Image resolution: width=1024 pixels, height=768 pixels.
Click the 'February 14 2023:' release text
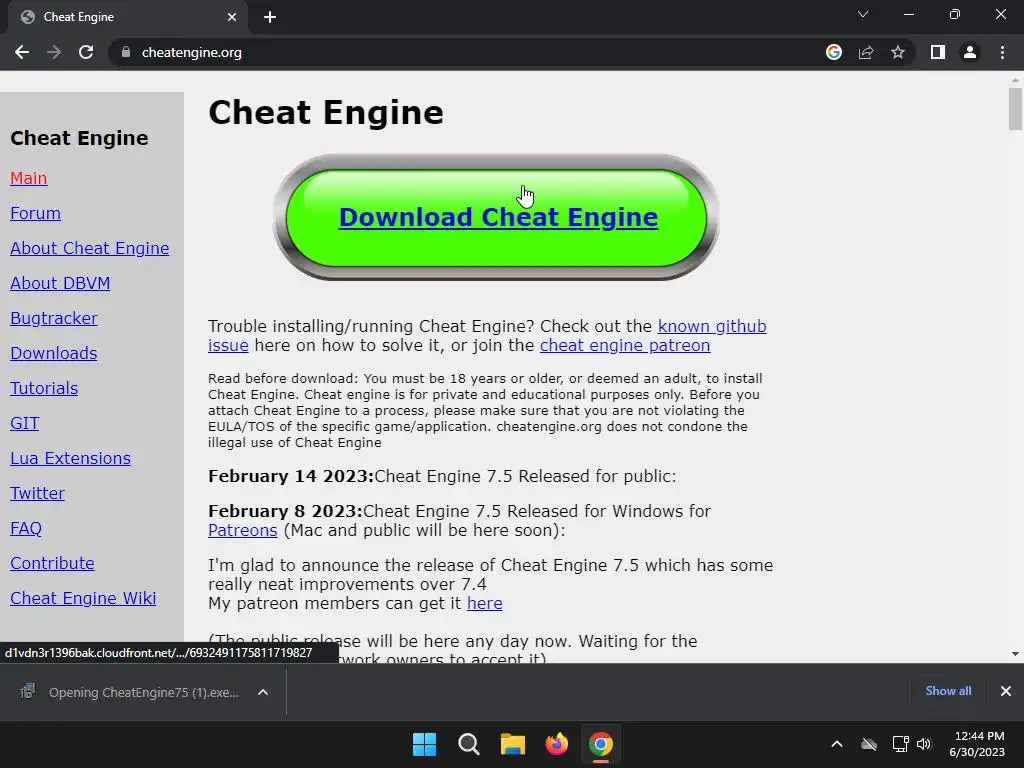pos(291,476)
